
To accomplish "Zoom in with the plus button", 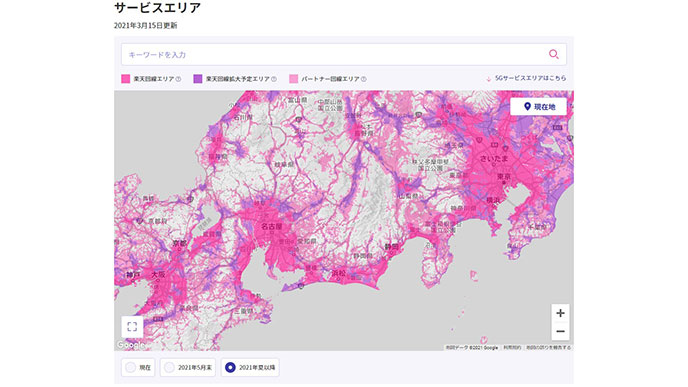I will 560,313.
